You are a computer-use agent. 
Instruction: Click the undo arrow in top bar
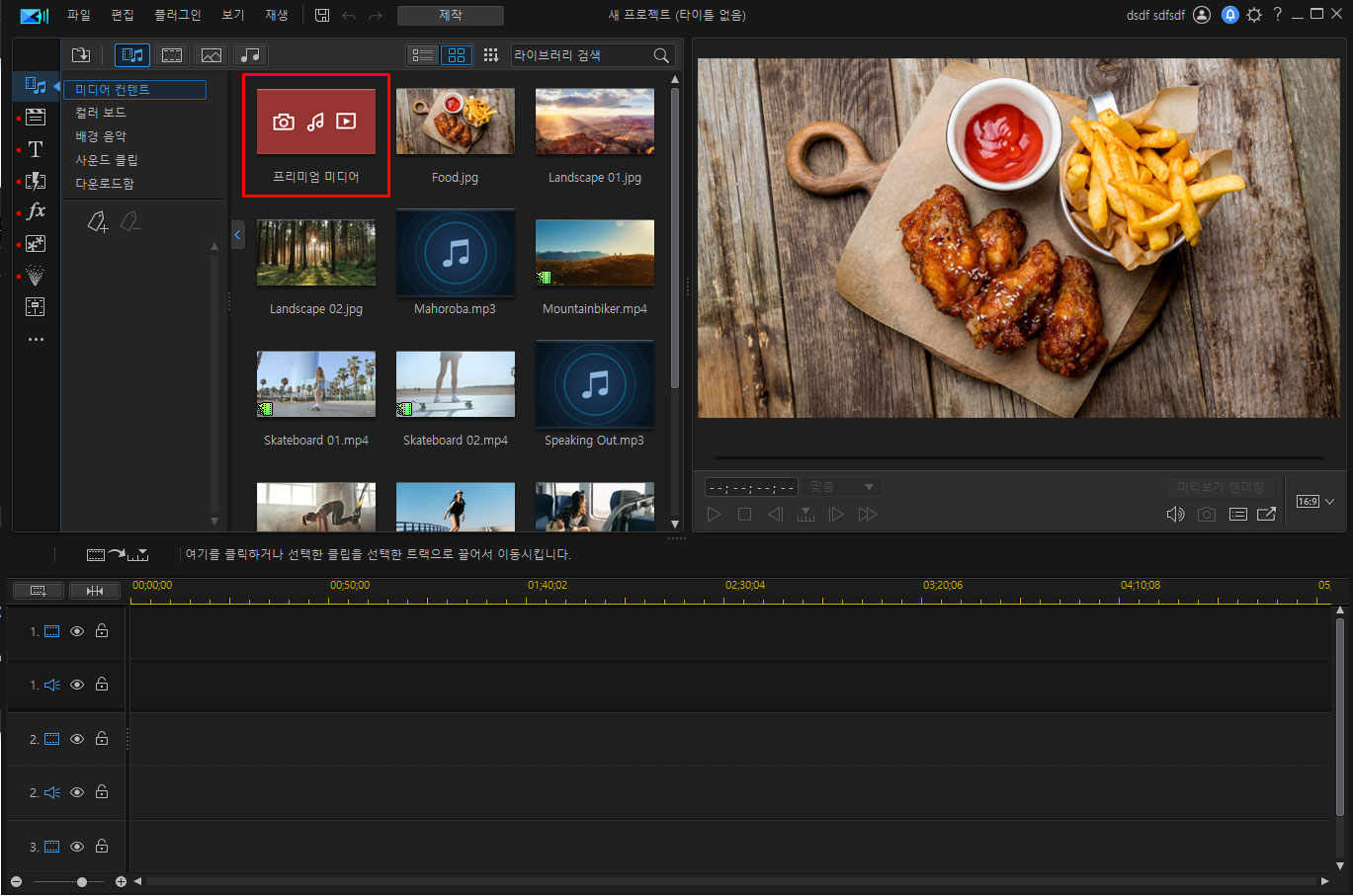pos(349,15)
